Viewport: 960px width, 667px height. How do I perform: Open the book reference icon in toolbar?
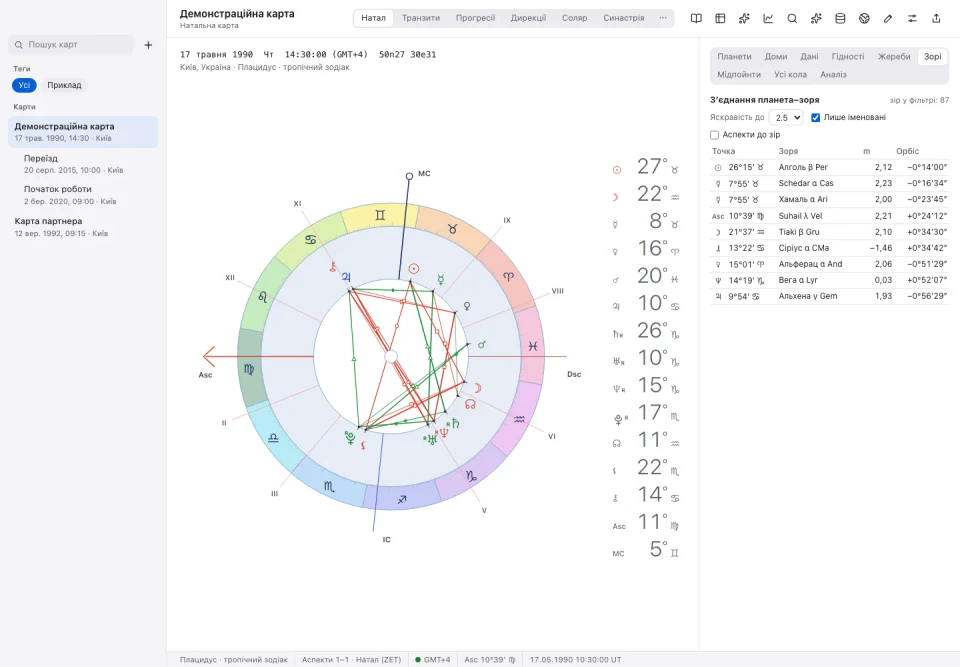coord(696,18)
